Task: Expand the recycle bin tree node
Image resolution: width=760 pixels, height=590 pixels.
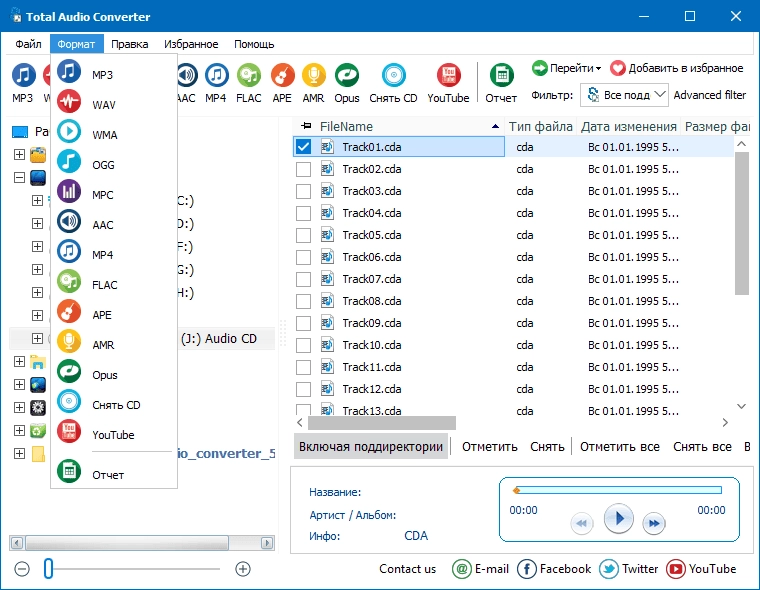Action: pyautogui.click(x=19, y=431)
